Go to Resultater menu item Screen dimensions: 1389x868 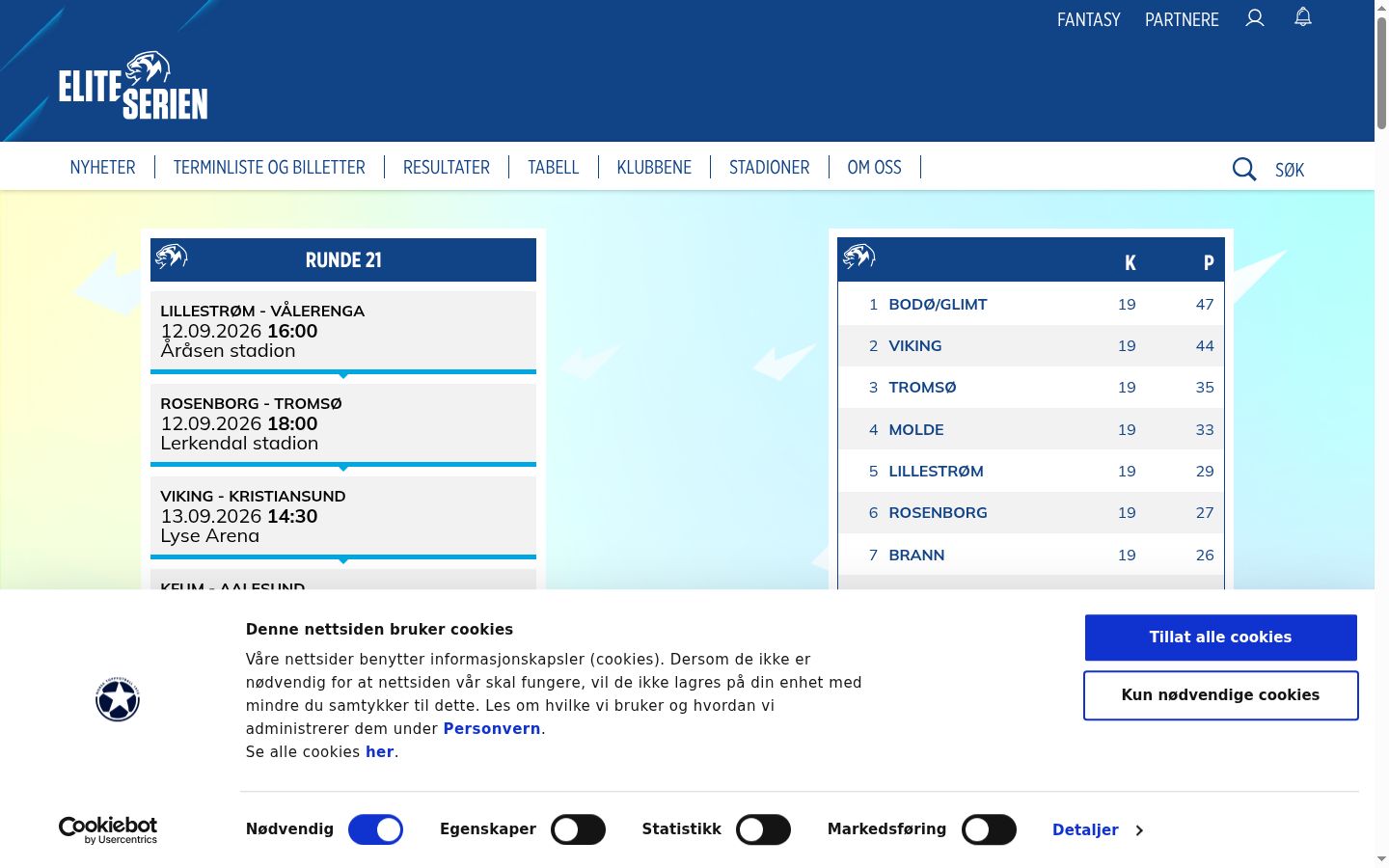447,167
